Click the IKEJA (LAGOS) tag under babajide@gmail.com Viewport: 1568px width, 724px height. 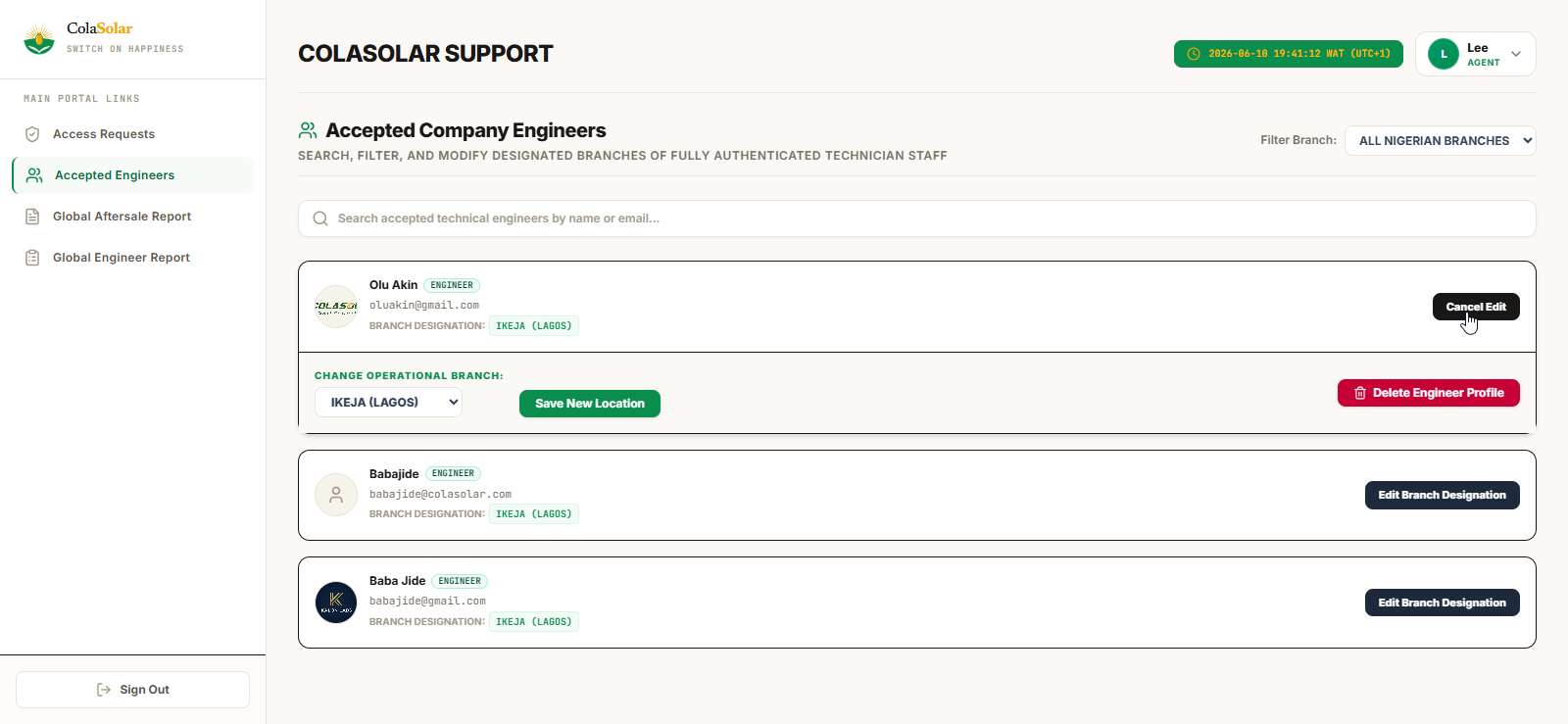pos(534,622)
